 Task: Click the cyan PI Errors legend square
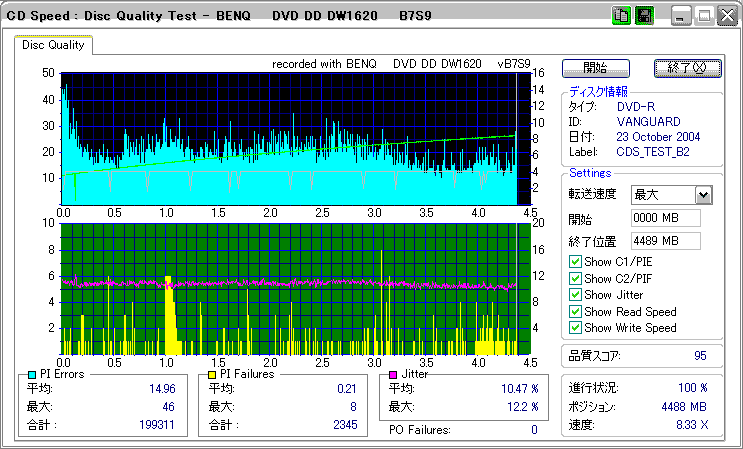coord(31,374)
